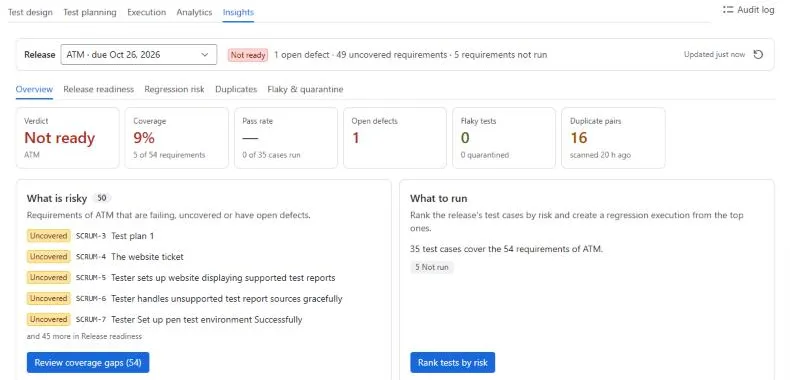The height and width of the screenshot is (380, 790).
Task: Click the Uncovered badge next to SCRUM-3
Action: tap(48, 236)
